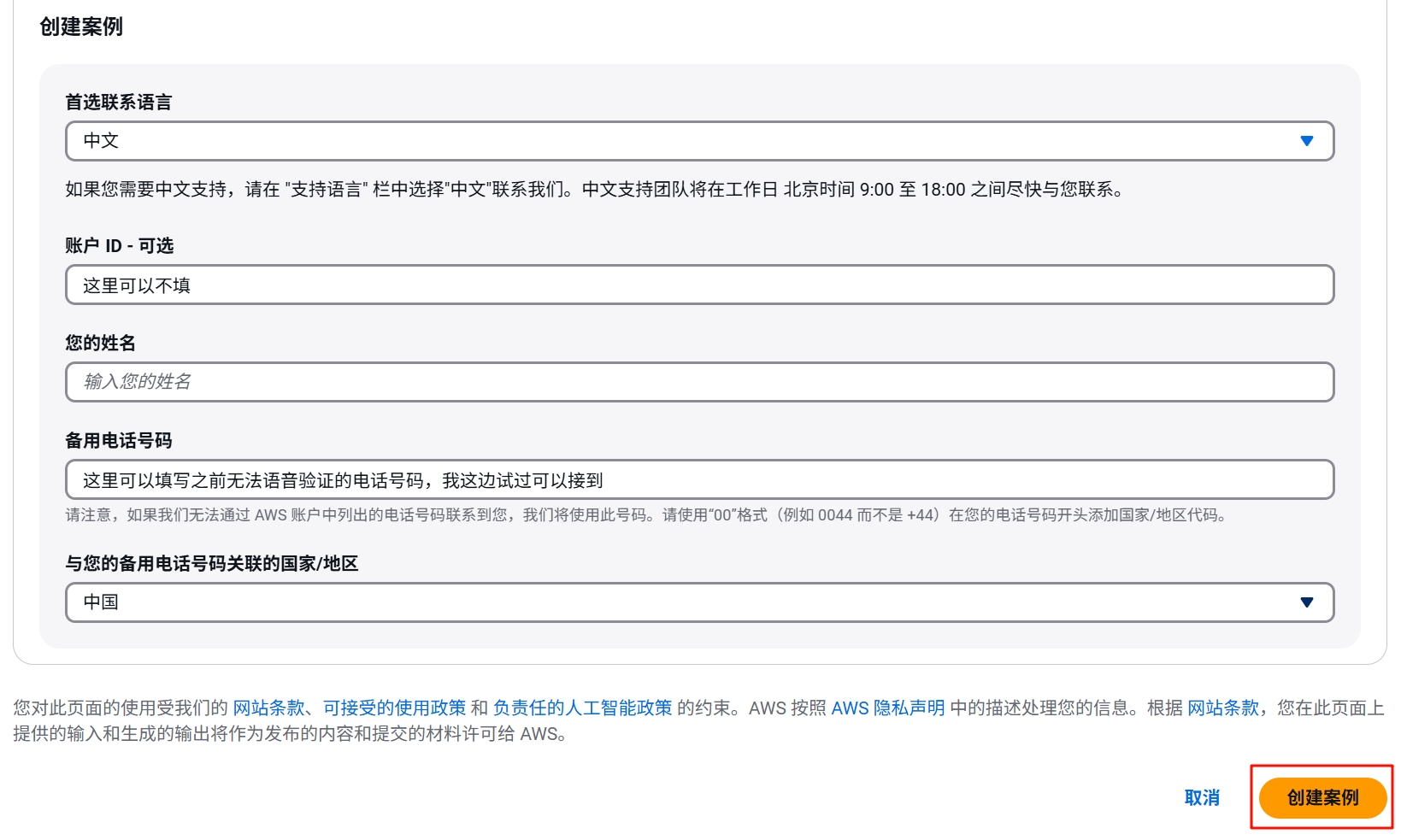Expand the country dropdown showing 中国
Viewport: 1401px width, 840px height.
click(x=684, y=602)
